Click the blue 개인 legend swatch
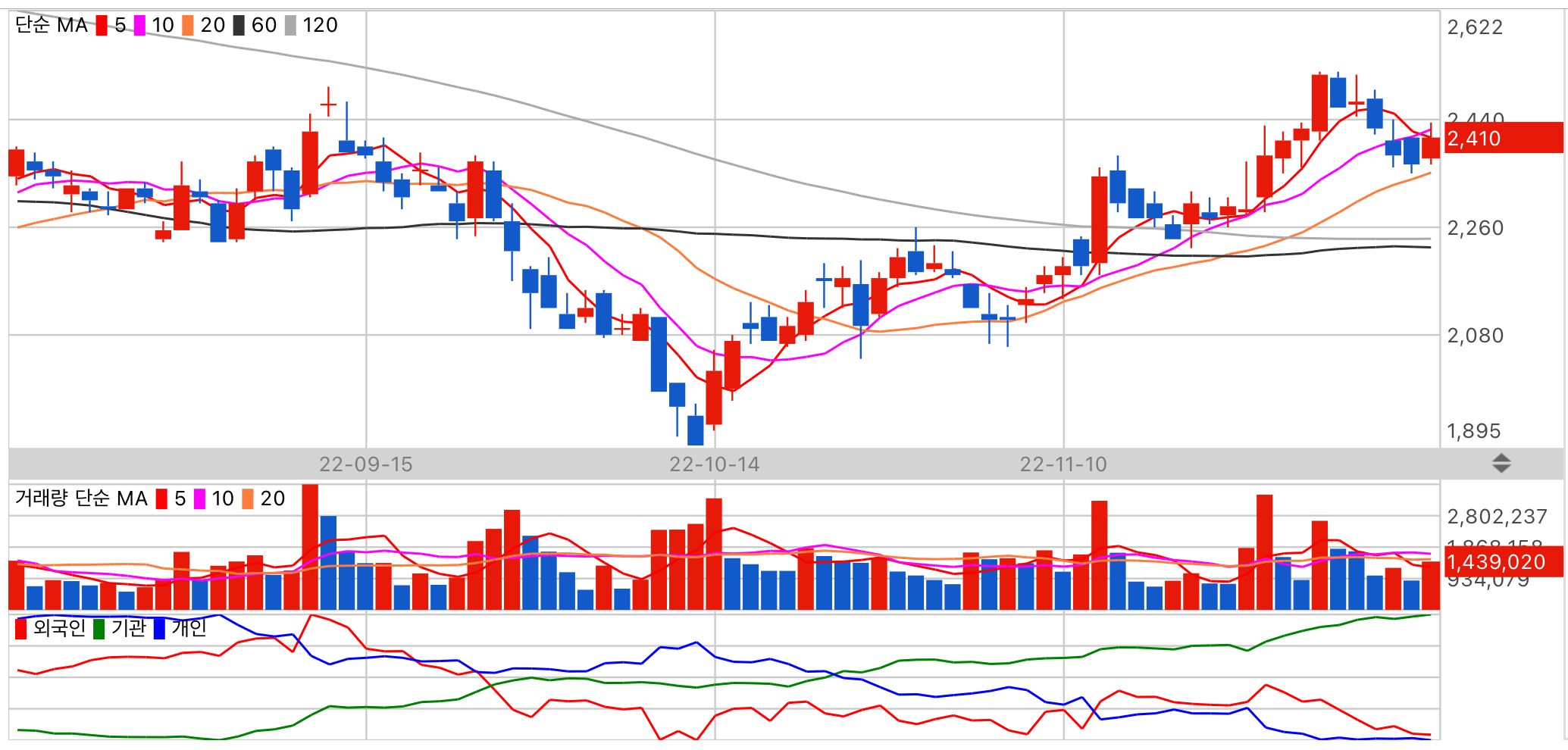Viewport: 1568px width, 750px height. (159, 629)
